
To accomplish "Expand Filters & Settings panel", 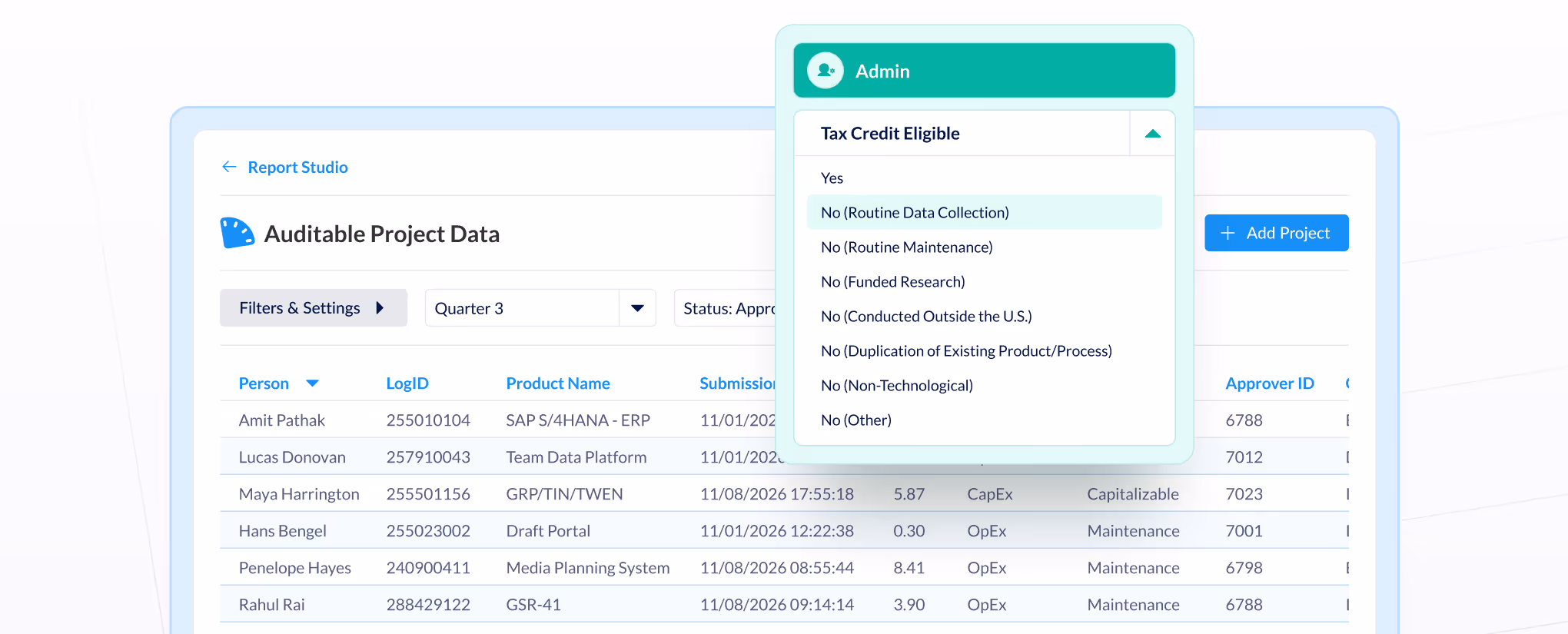I will [x=314, y=308].
